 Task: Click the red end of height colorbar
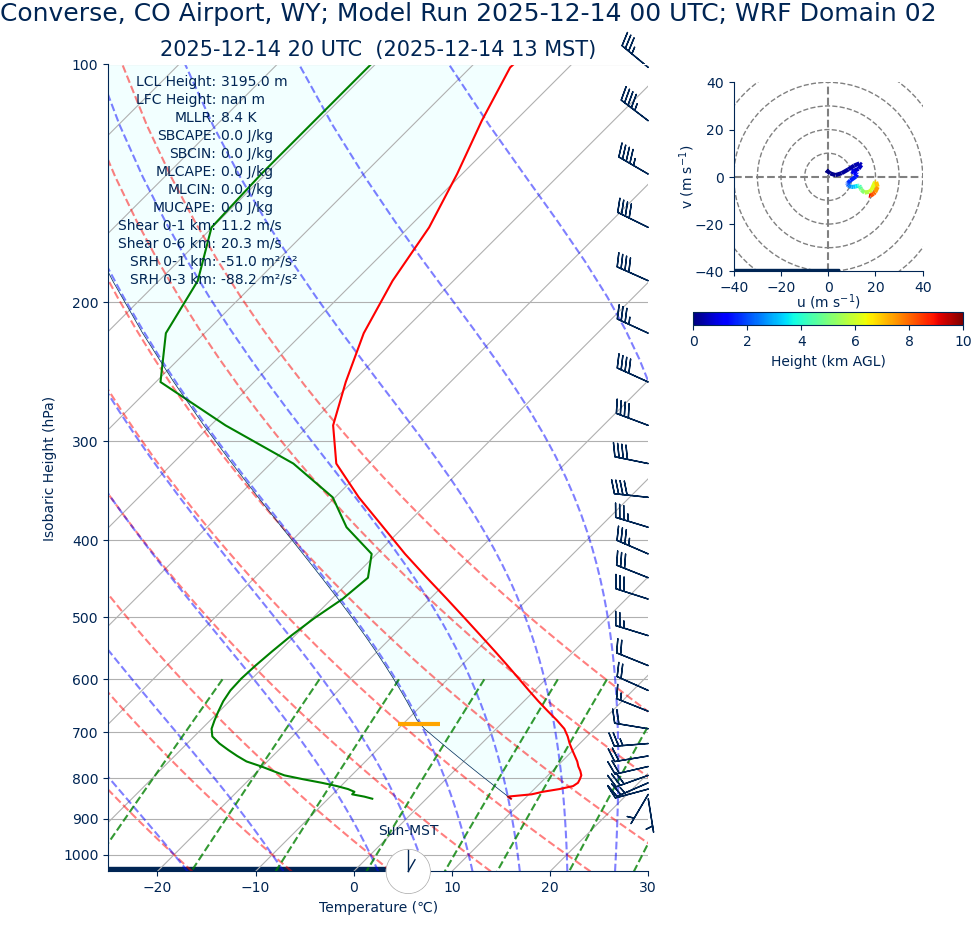[x=958, y=319]
